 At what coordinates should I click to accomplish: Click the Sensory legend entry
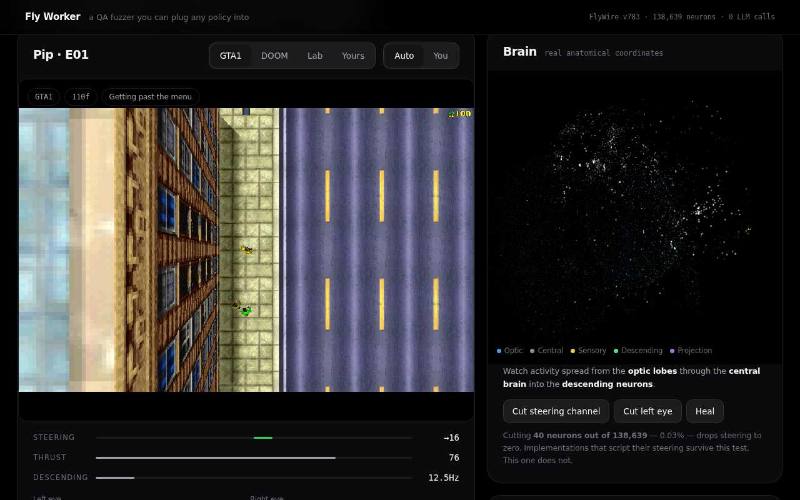(588, 351)
